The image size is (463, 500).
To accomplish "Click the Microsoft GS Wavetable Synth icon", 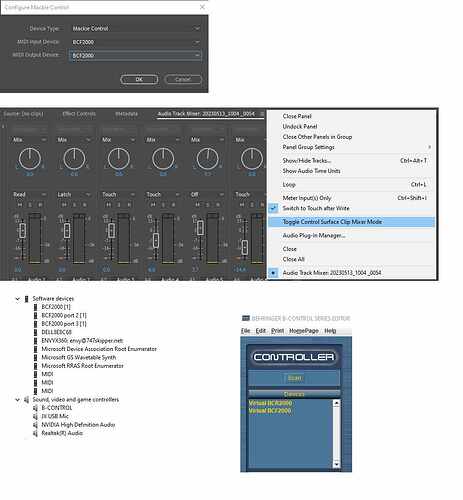I will (35, 357).
